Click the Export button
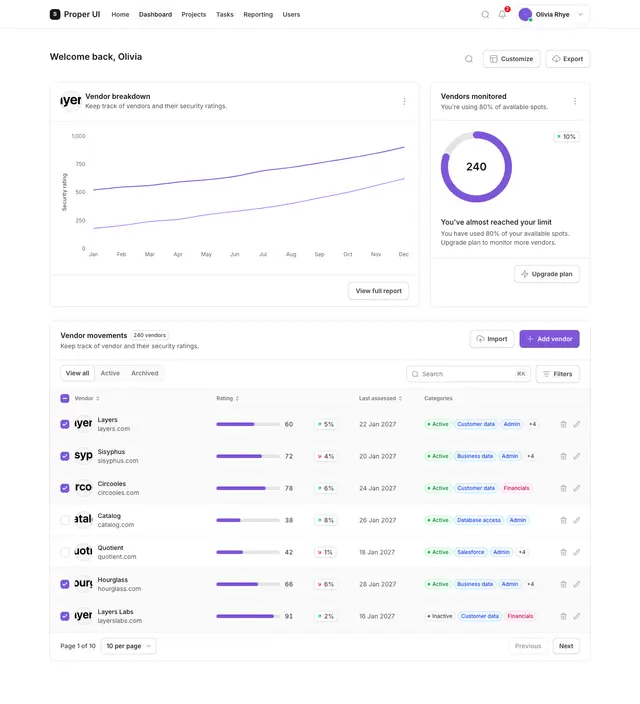Image resolution: width=640 pixels, height=704 pixels. coord(568,59)
